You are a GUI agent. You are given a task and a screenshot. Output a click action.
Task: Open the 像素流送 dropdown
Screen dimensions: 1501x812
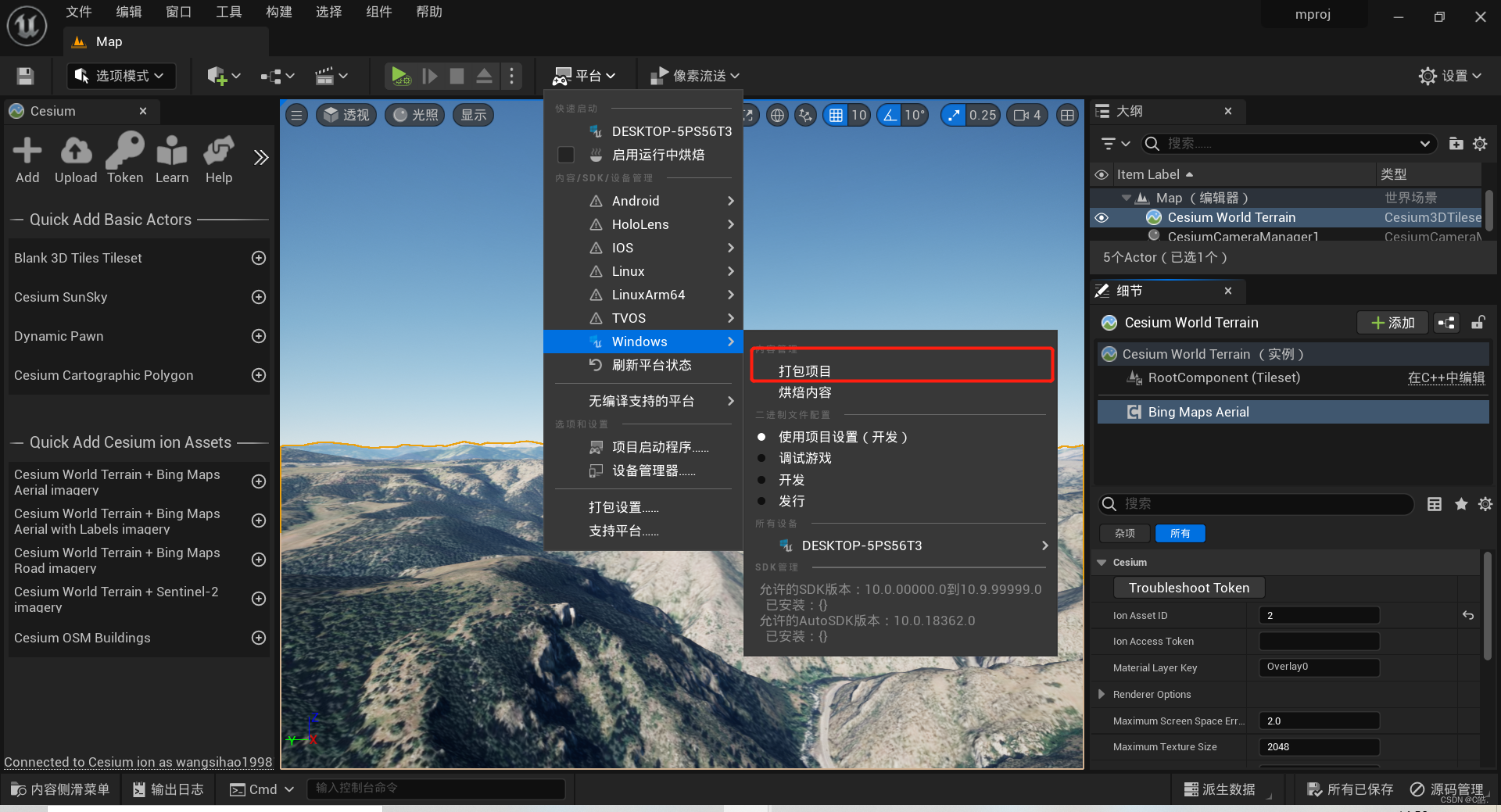(x=694, y=76)
